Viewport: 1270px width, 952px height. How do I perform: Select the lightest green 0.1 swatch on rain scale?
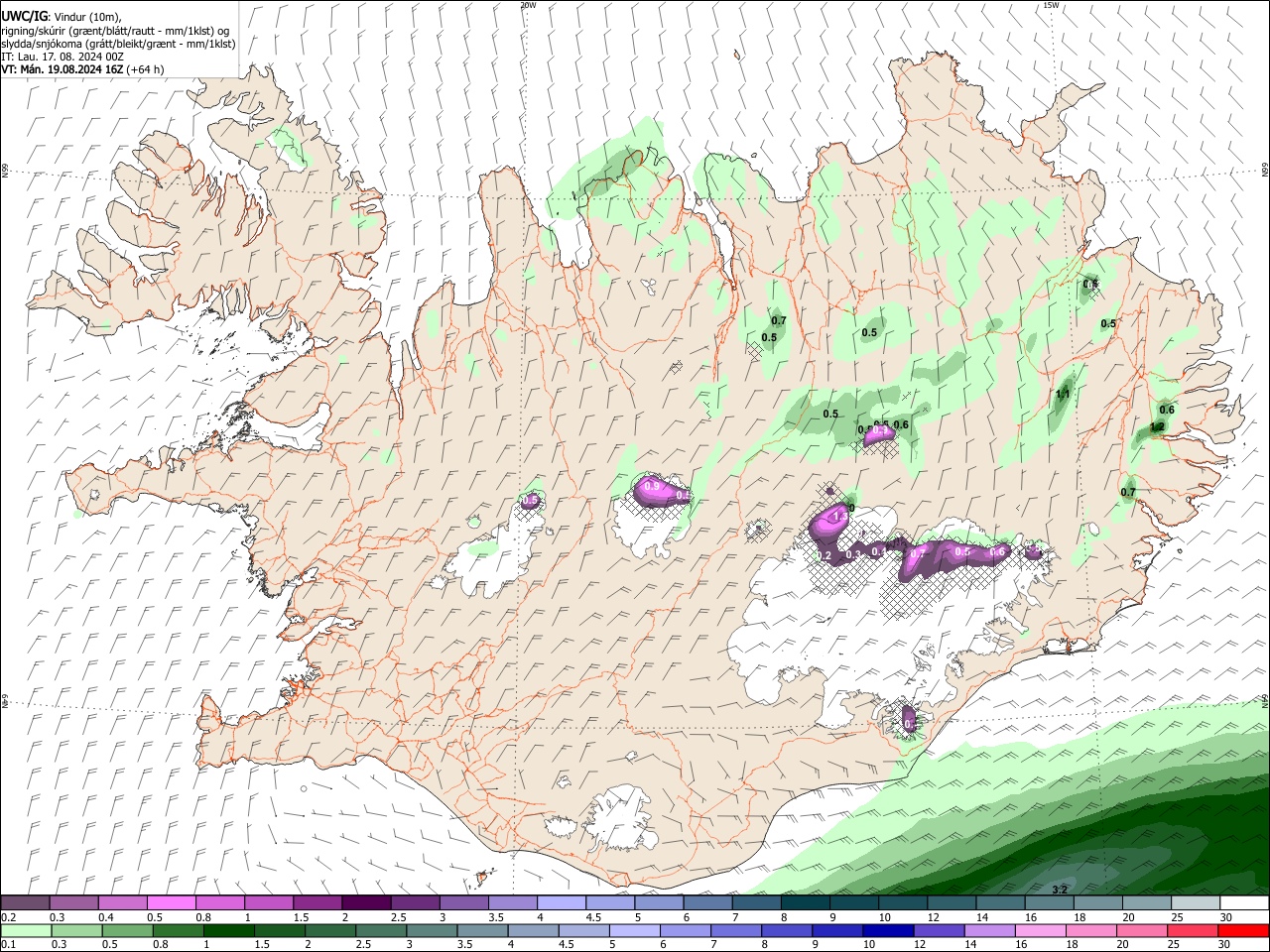tap(26, 931)
